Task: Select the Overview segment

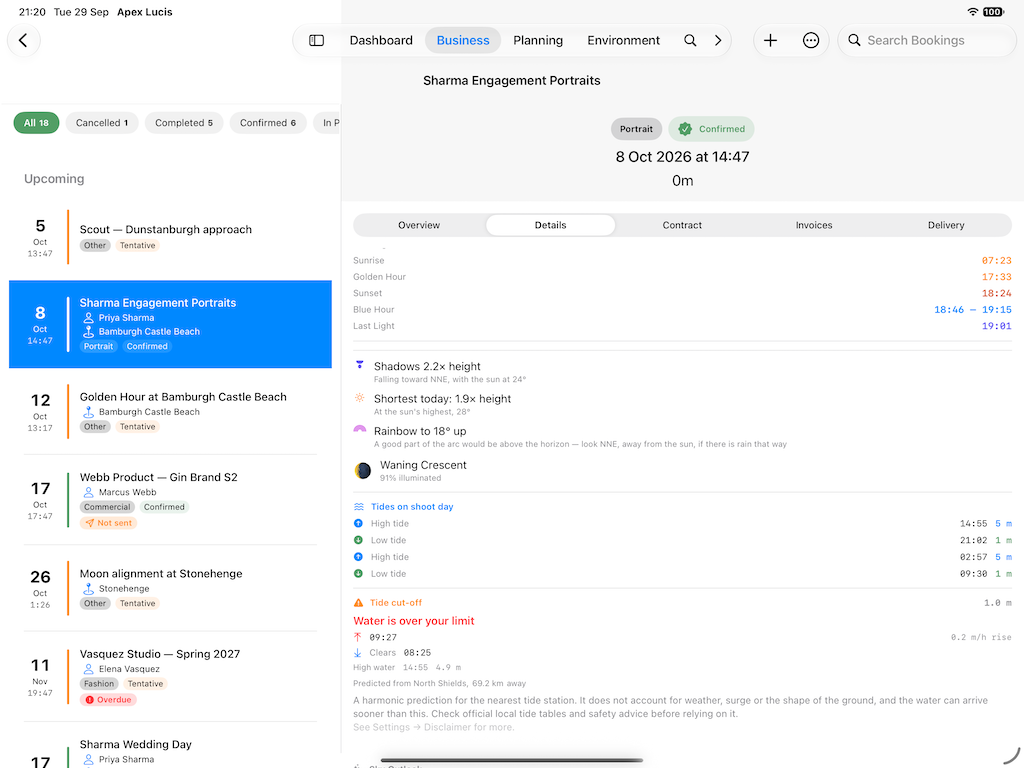Action: pos(419,225)
